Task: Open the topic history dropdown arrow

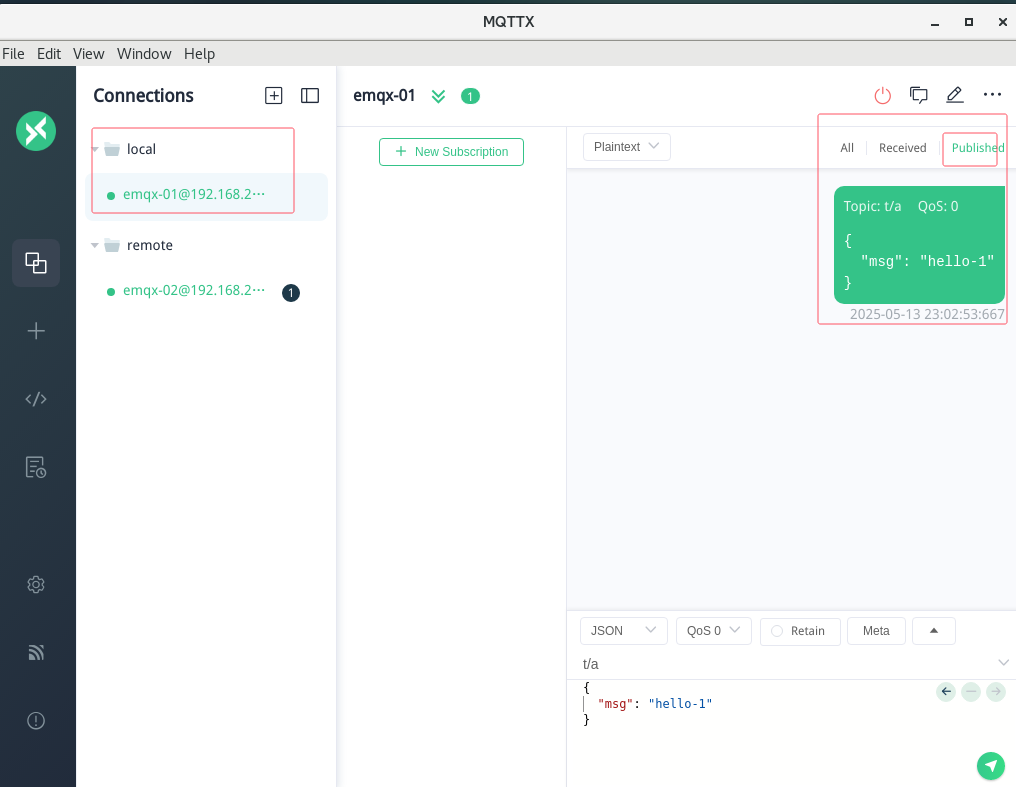Action: click(x=1003, y=663)
